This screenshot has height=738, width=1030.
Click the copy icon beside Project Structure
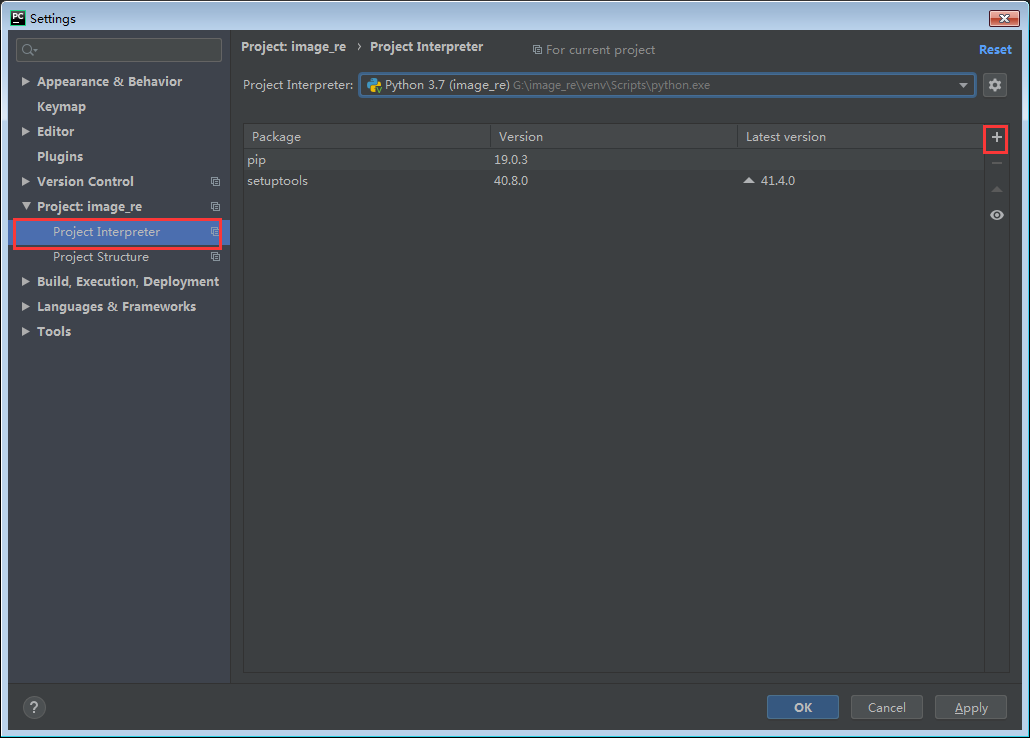[x=215, y=256]
